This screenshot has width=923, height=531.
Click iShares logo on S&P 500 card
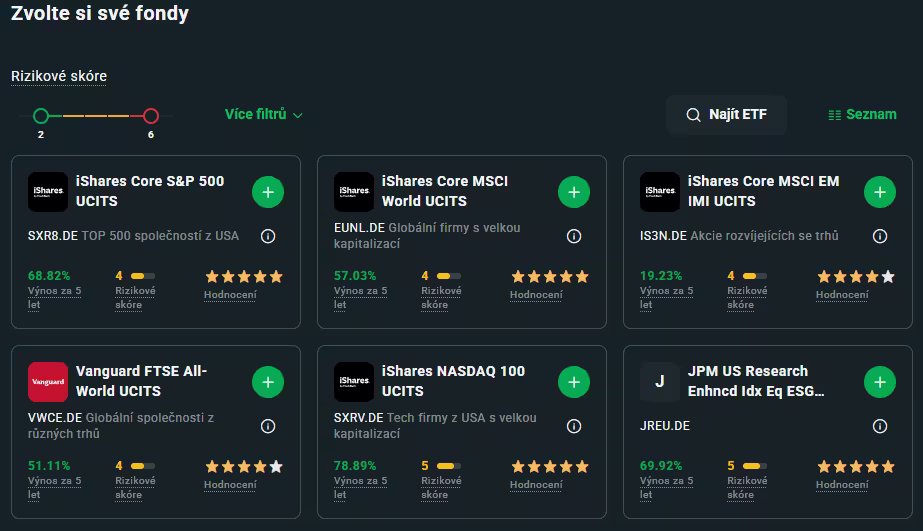click(48, 192)
